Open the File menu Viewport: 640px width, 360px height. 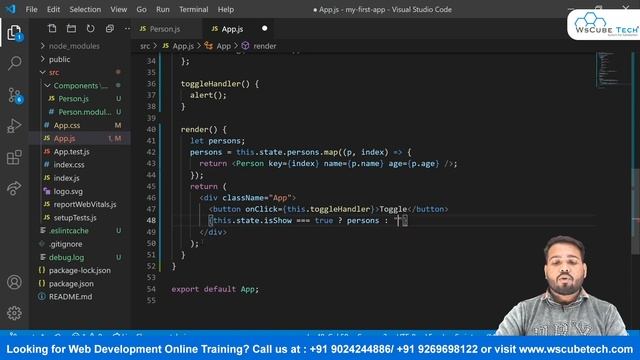[x=31, y=9]
